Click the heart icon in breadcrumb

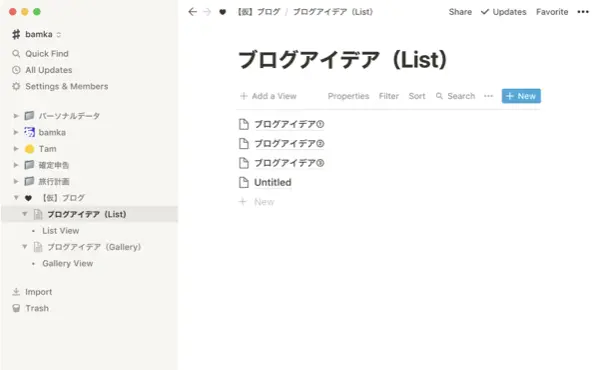point(222,12)
